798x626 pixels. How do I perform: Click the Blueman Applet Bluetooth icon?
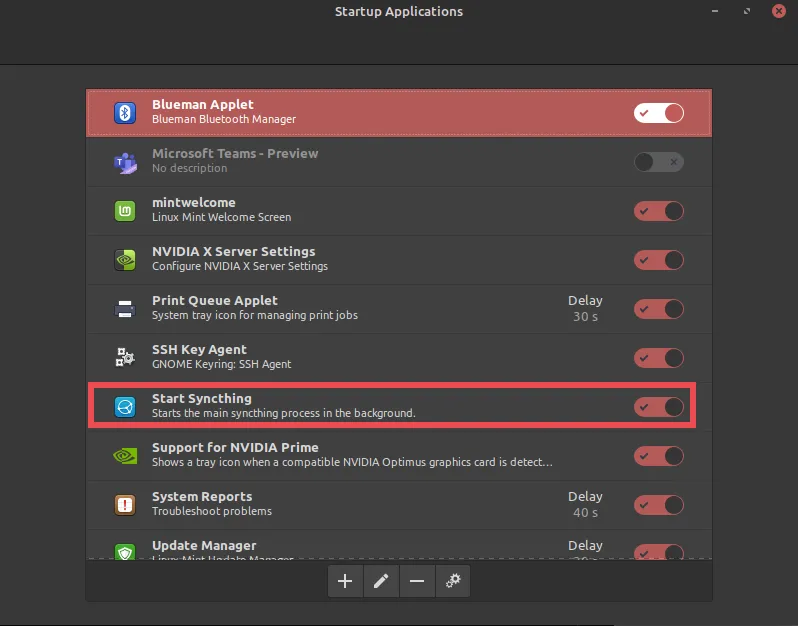click(125, 112)
